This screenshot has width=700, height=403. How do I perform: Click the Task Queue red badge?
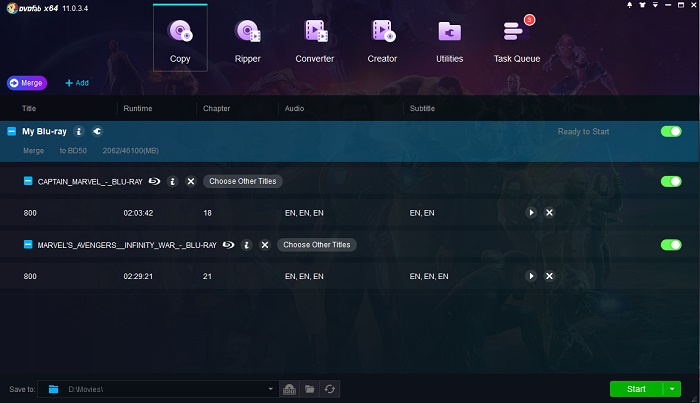[529, 20]
